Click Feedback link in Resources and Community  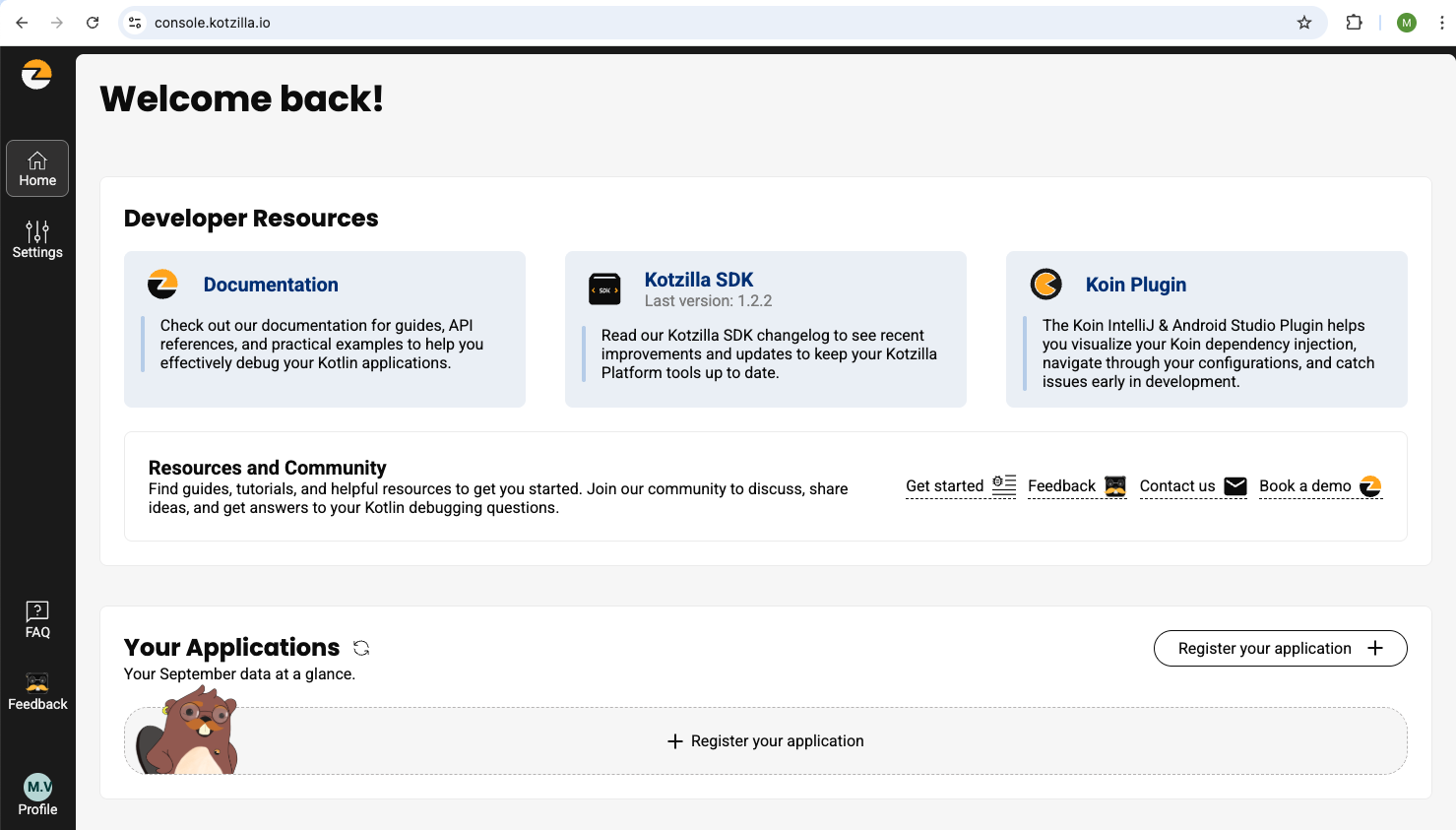click(x=1077, y=486)
